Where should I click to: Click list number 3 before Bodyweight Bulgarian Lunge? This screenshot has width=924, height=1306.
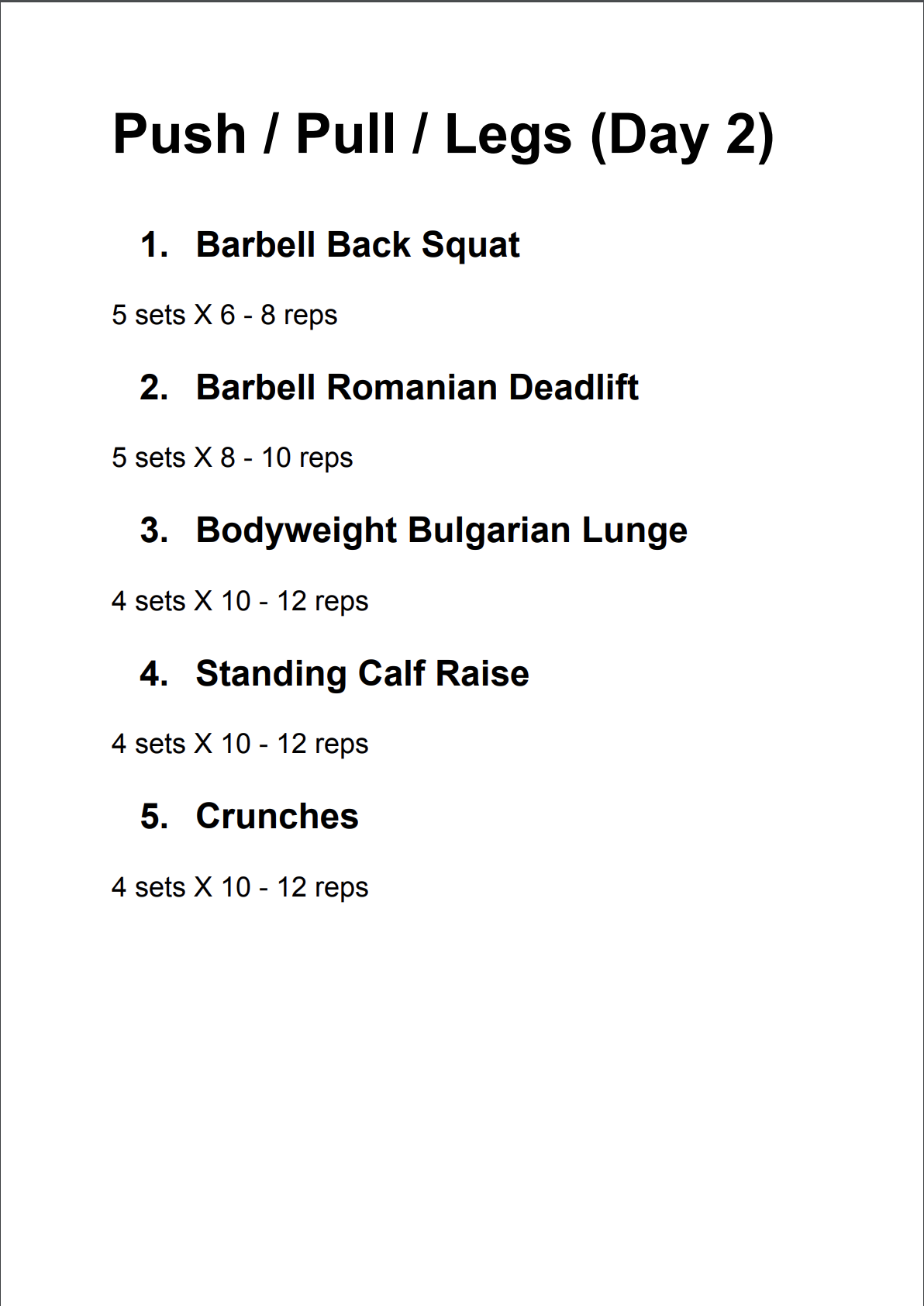pos(153,531)
